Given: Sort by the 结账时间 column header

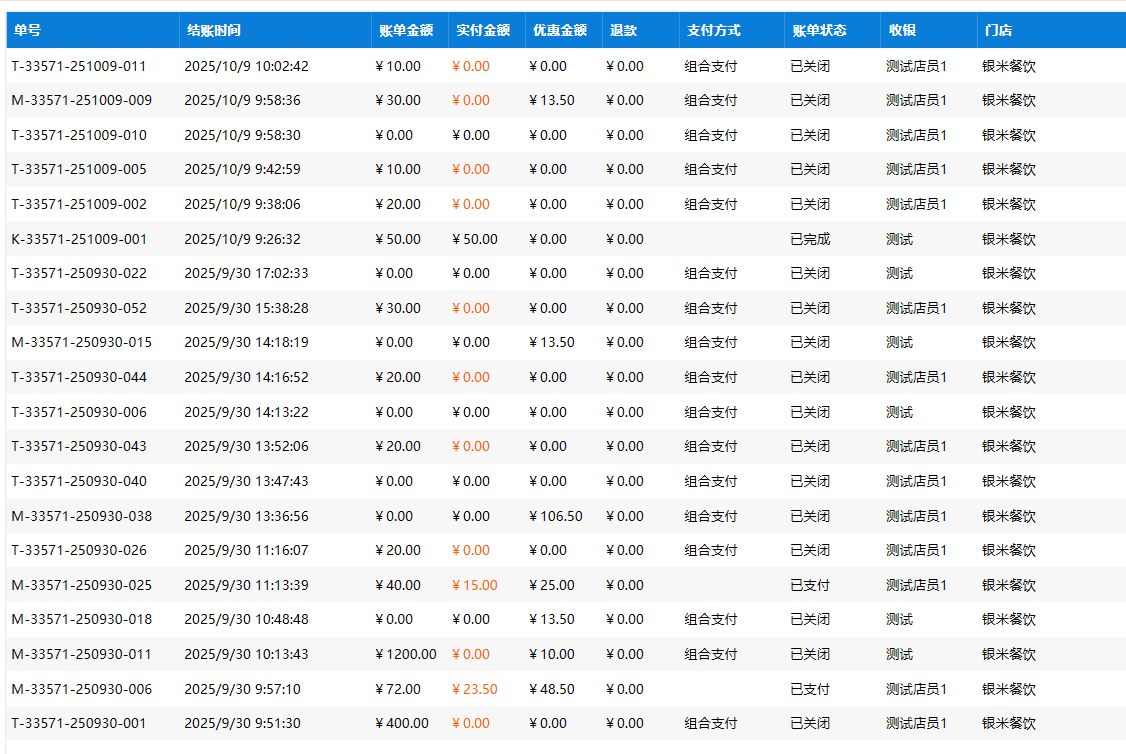Looking at the screenshot, I should click(212, 30).
